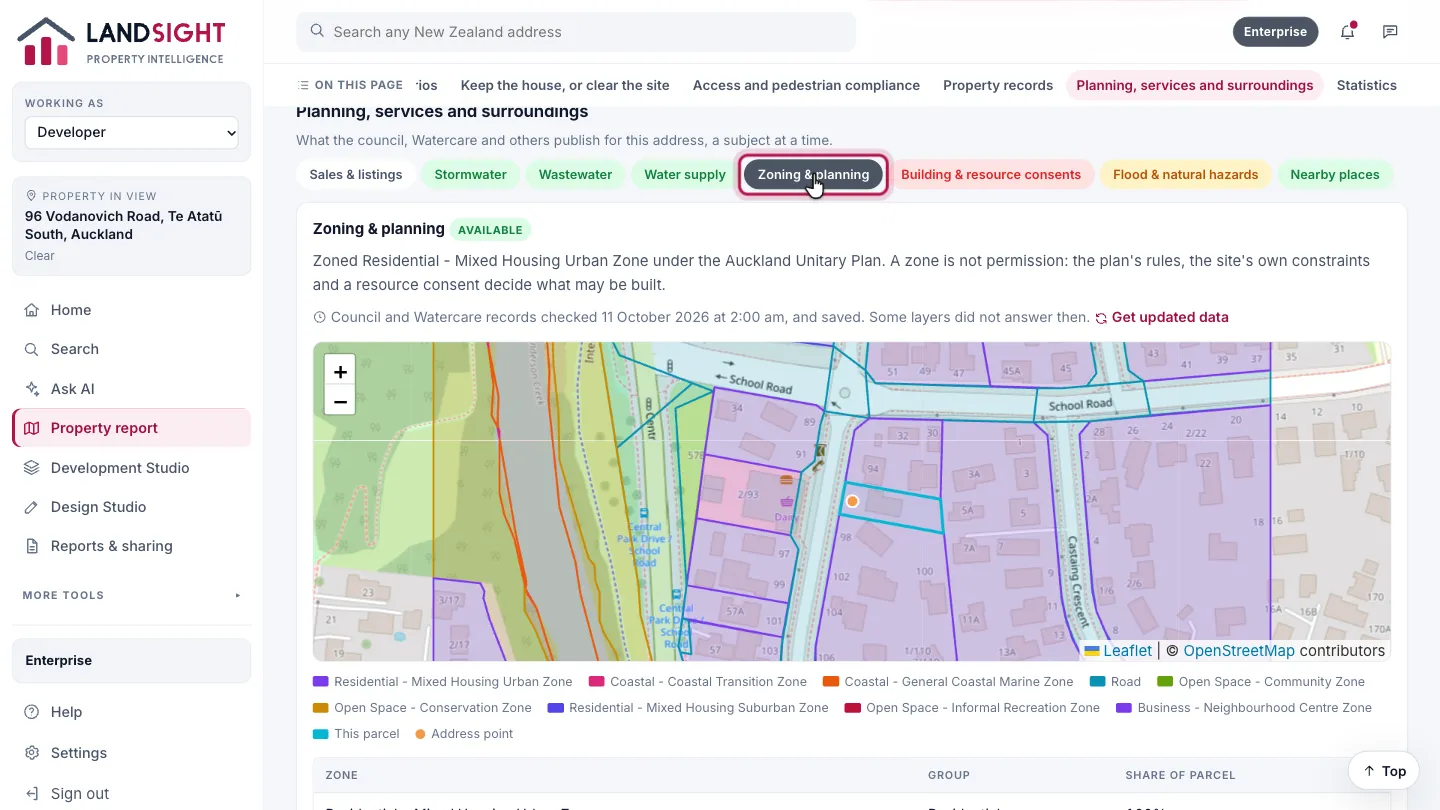Sign out of the account

131,793
